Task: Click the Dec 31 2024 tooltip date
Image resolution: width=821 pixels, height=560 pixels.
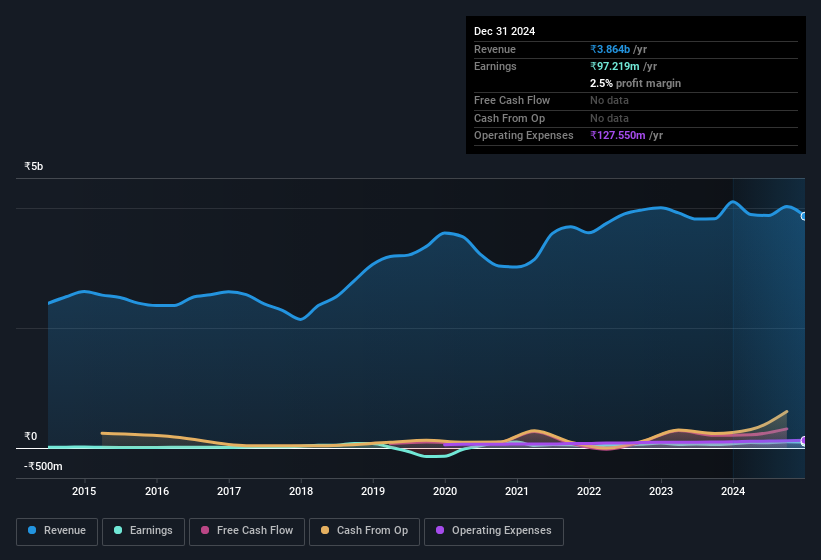Action: [x=504, y=31]
